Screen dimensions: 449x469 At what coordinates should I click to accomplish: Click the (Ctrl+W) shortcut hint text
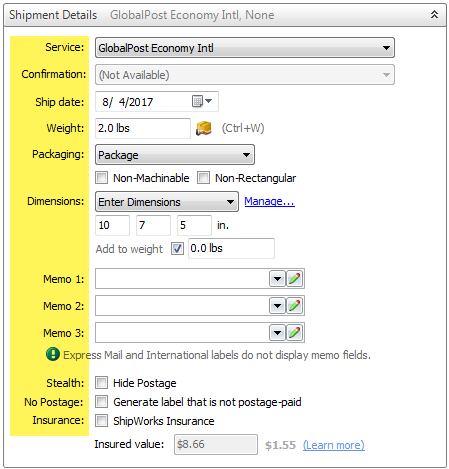tap(243, 128)
